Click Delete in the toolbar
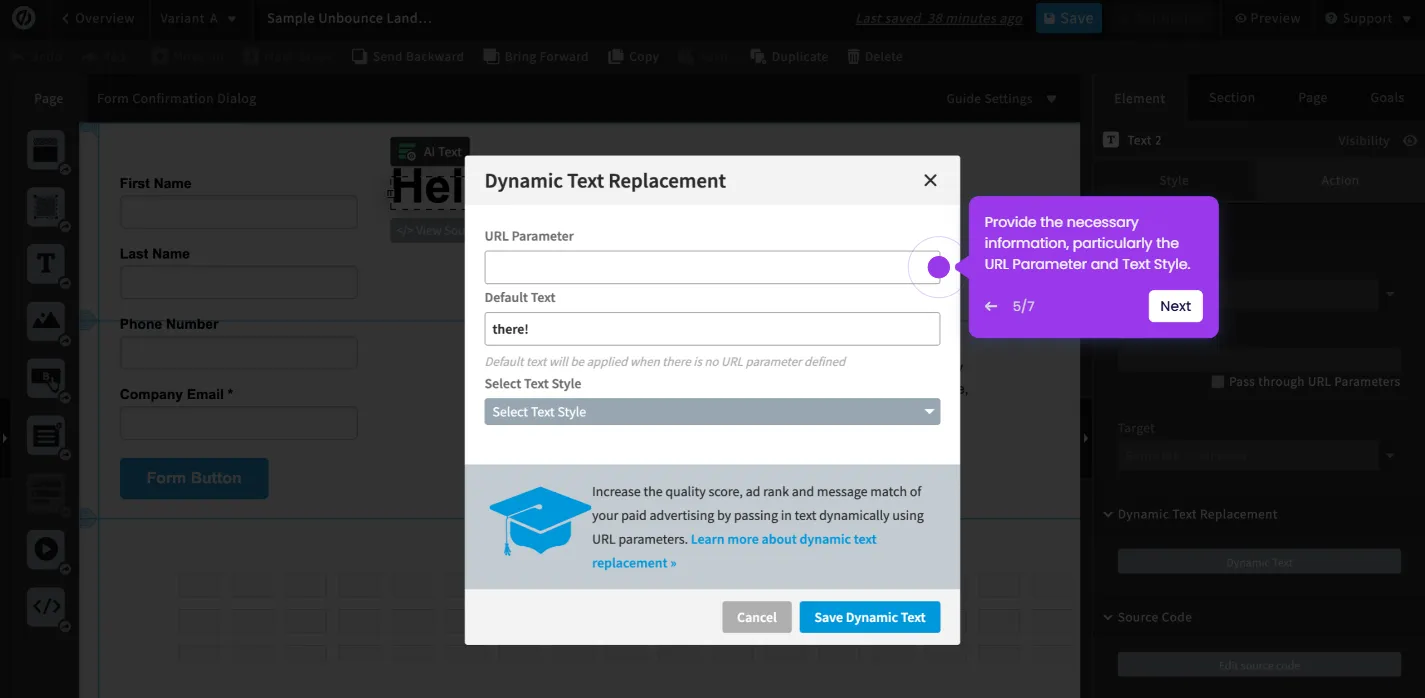 point(875,57)
